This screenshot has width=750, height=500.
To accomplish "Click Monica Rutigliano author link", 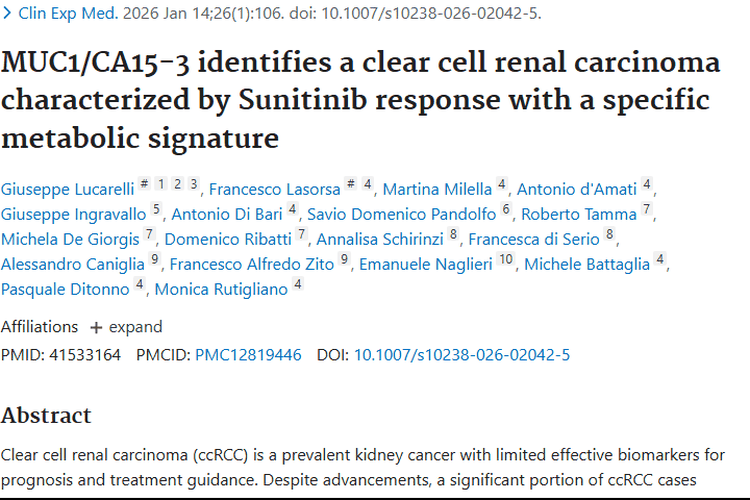I will (x=221, y=289).
